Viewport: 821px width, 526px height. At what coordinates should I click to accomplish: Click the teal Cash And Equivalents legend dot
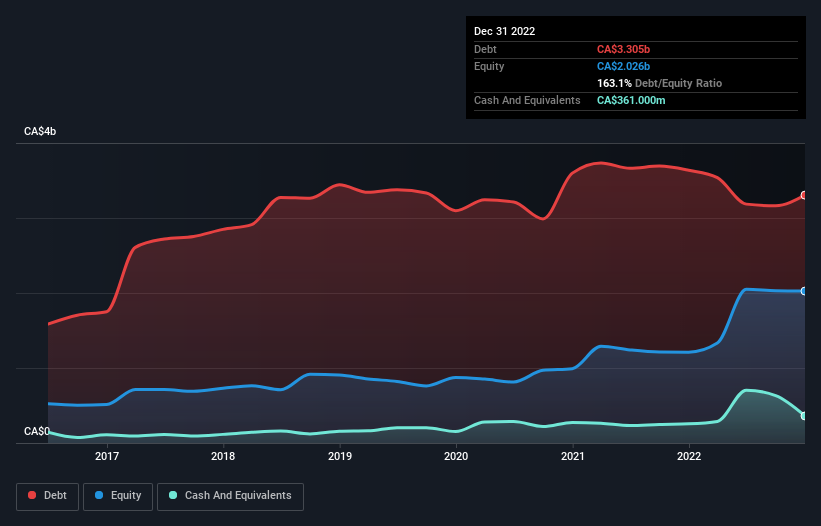(173, 495)
